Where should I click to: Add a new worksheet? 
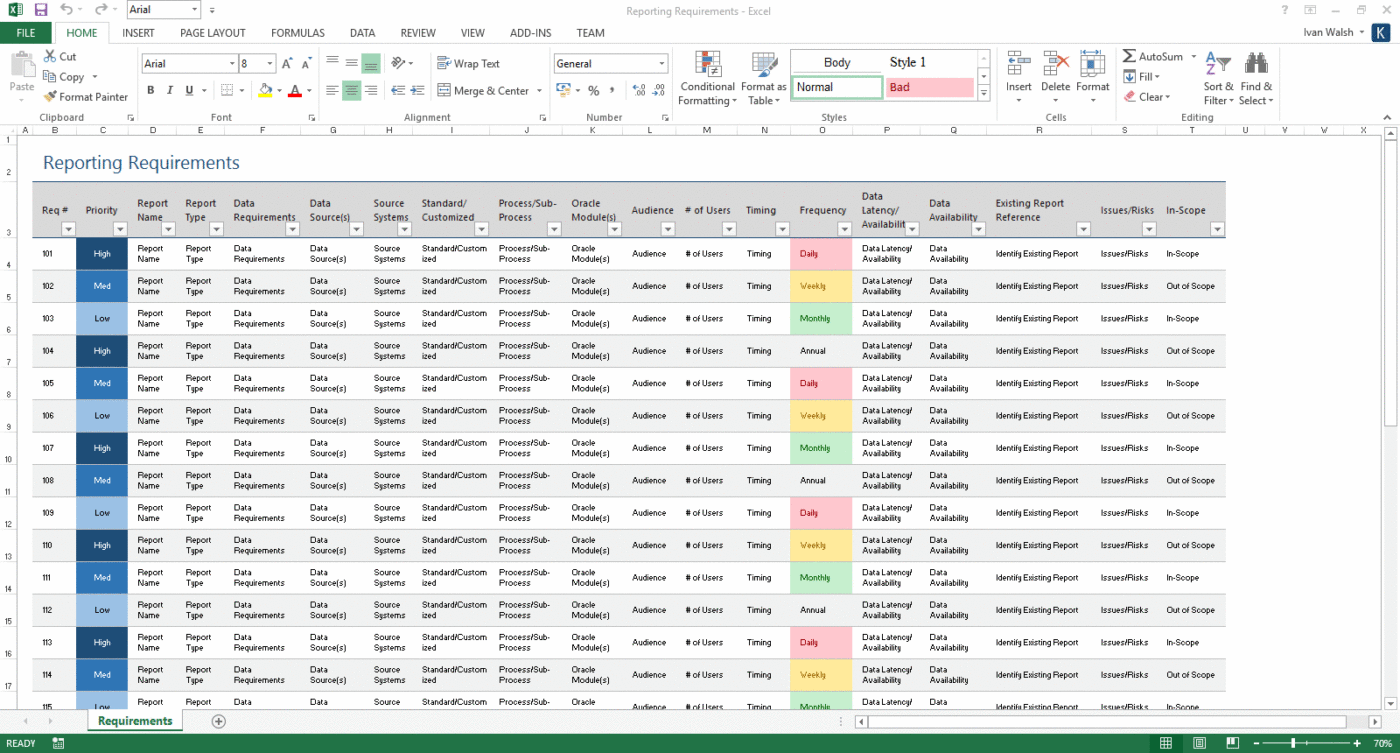[218, 720]
